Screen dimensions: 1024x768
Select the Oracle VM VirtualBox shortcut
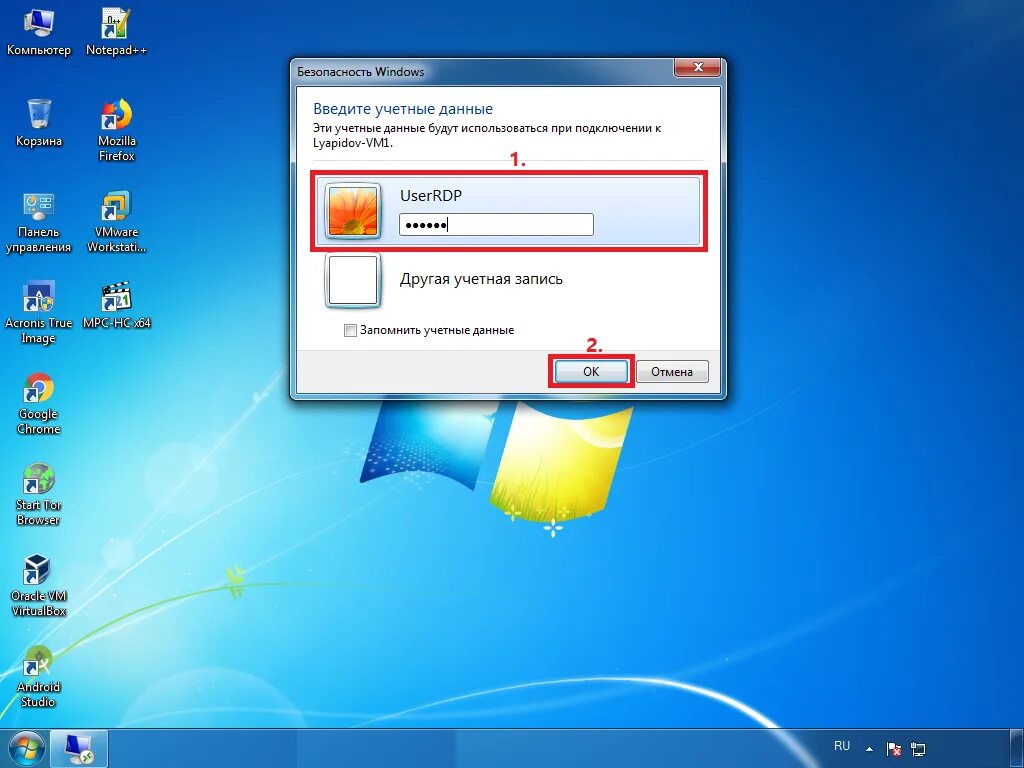pos(38,585)
